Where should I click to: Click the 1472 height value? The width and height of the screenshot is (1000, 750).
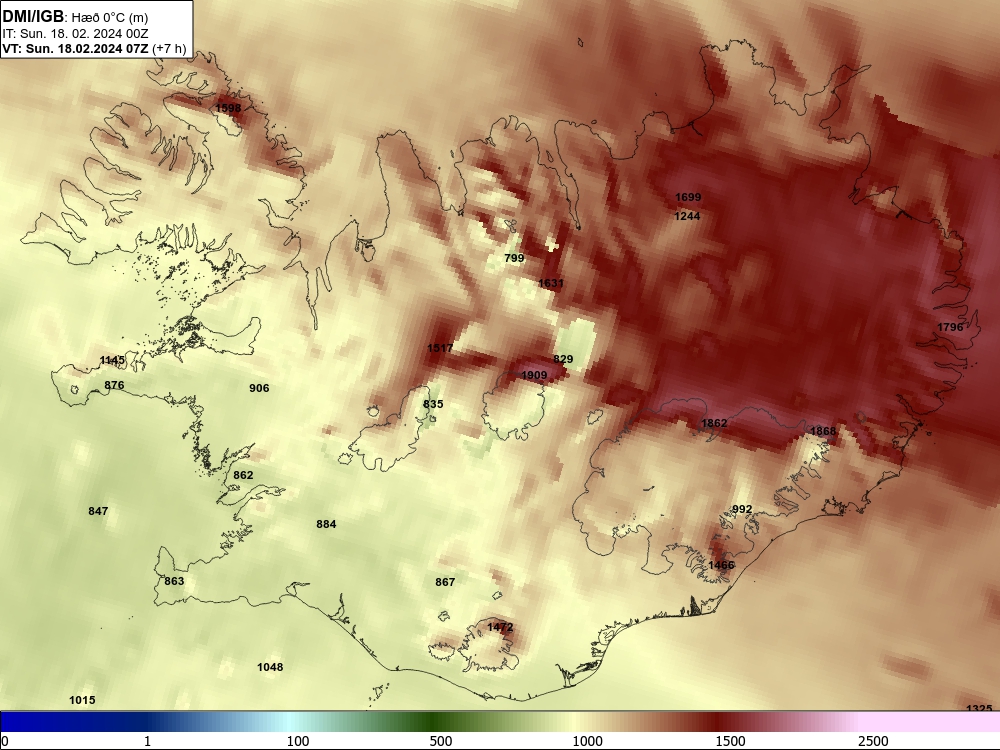500,628
